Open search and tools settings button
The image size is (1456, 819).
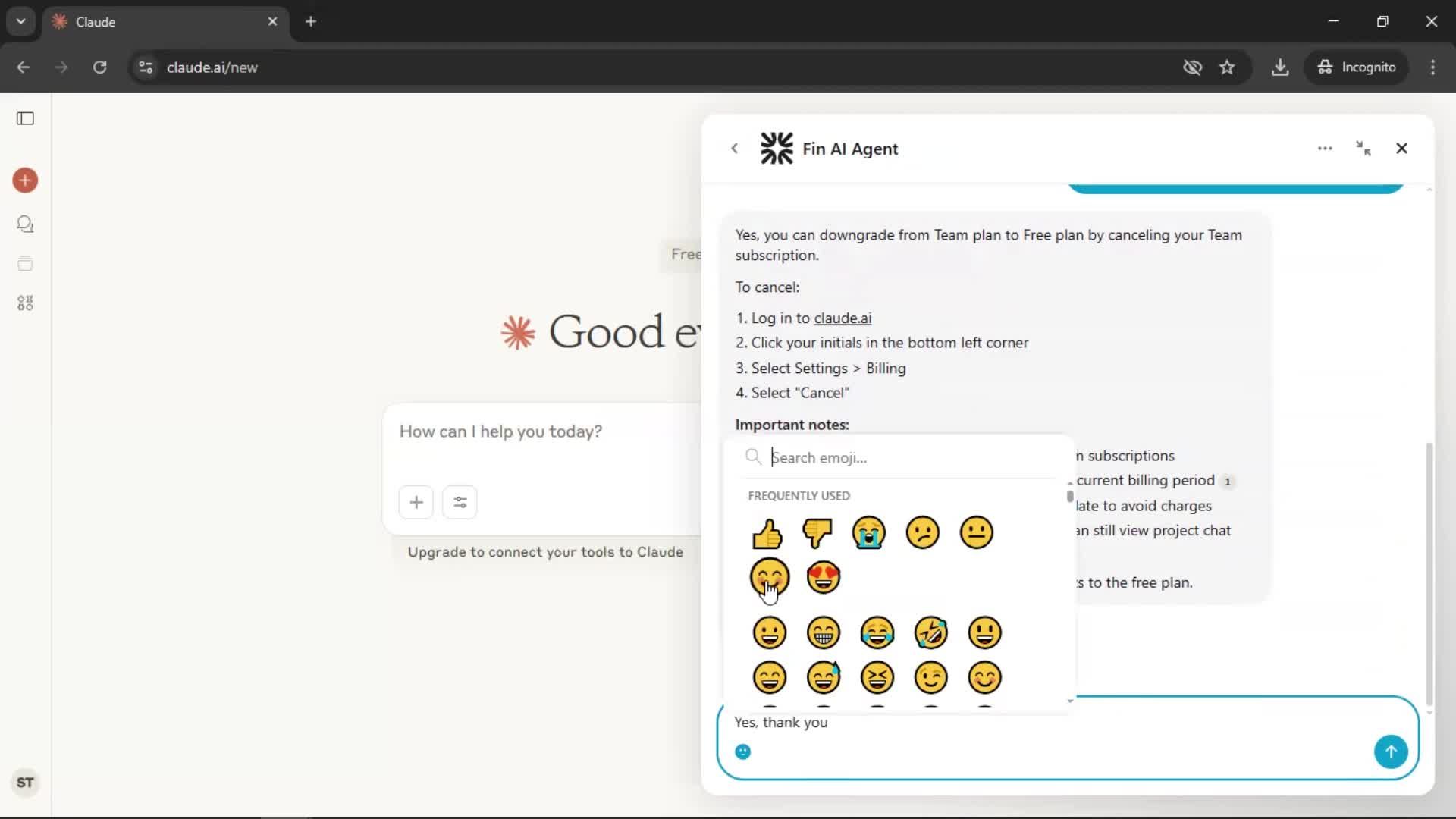(x=460, y=502)
